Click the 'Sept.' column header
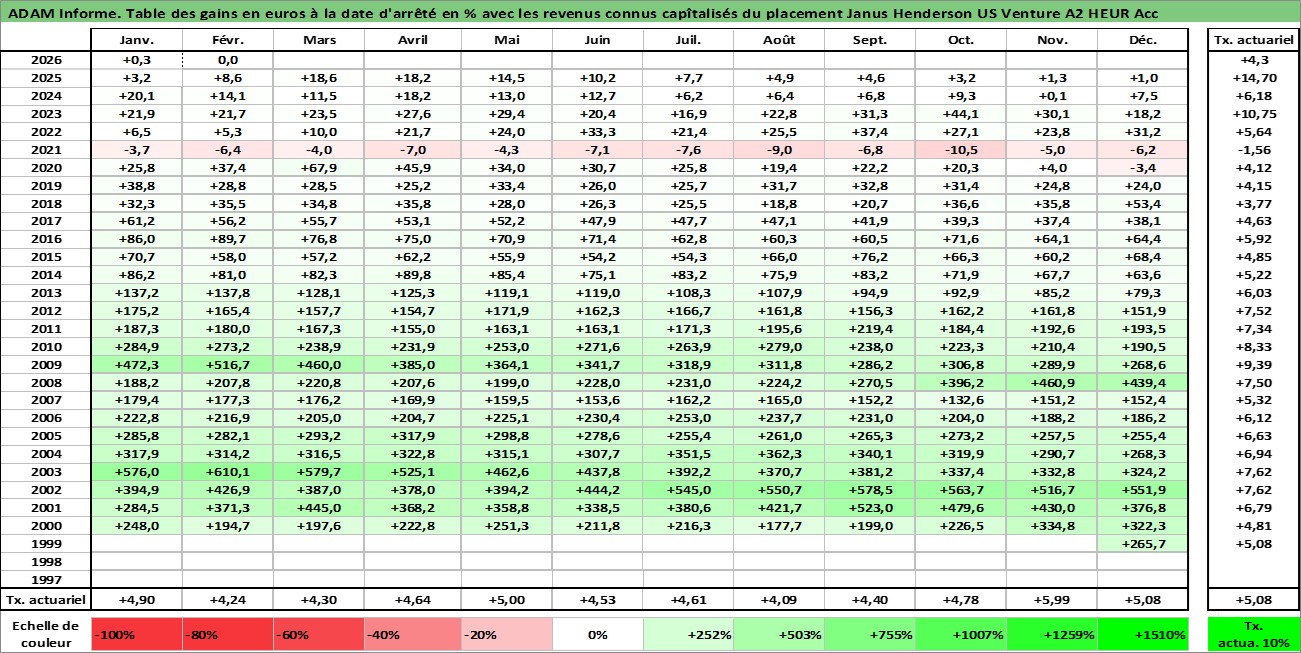The image size is (1301, 653). [x=868, y=41]
